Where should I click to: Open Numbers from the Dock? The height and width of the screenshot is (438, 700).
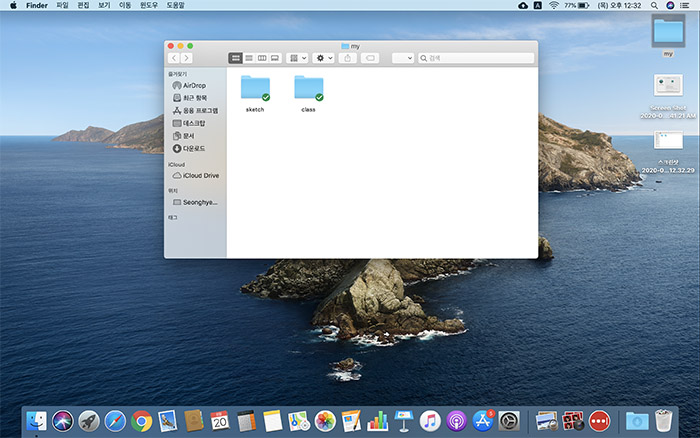pos(378,421)
